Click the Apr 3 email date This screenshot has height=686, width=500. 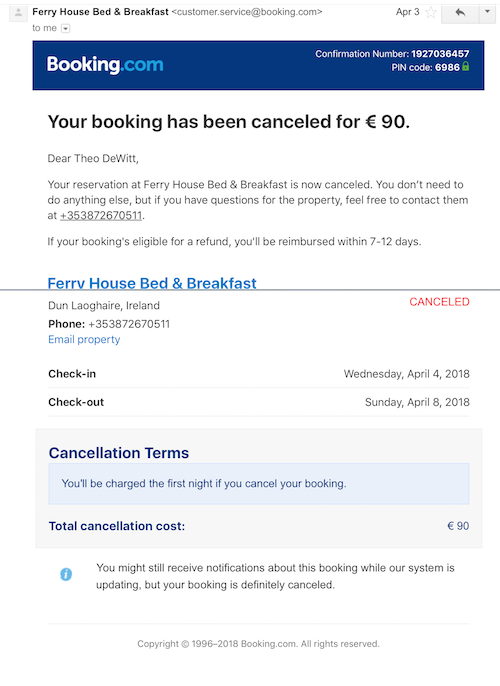coord(408,12)
